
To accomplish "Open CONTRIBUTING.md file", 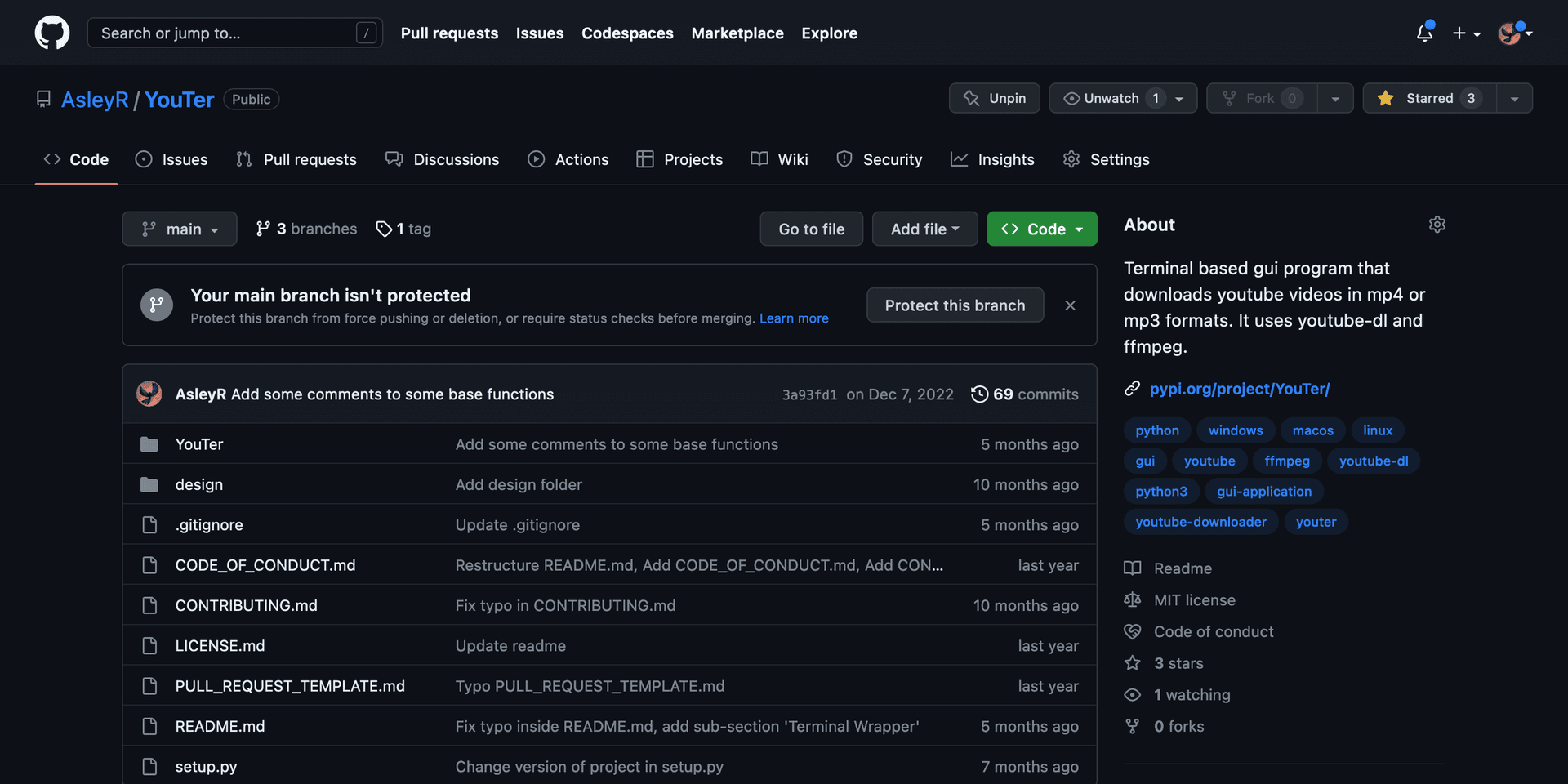I will [x=247, y=605].
